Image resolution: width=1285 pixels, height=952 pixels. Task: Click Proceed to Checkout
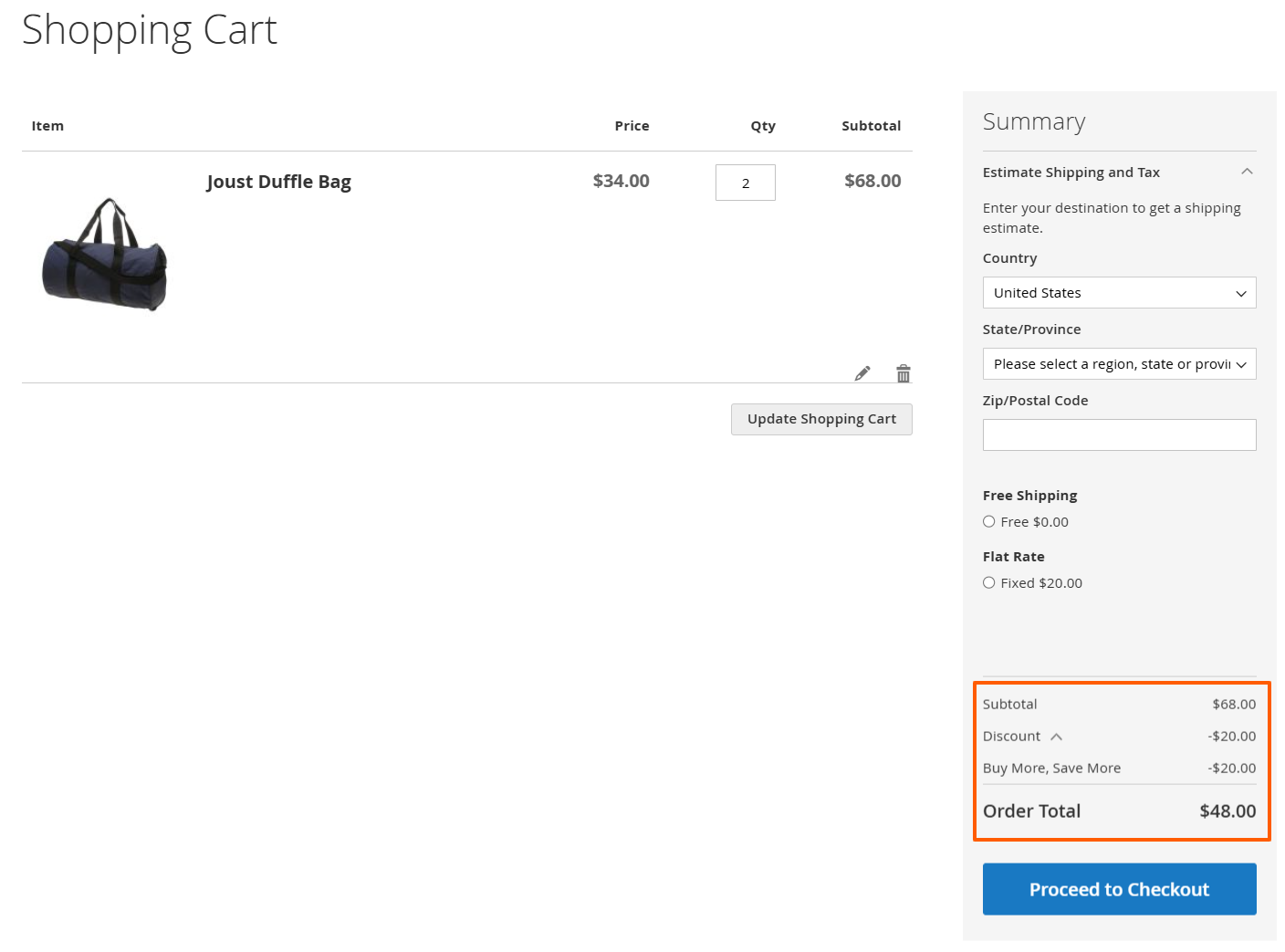[1119, 889]
